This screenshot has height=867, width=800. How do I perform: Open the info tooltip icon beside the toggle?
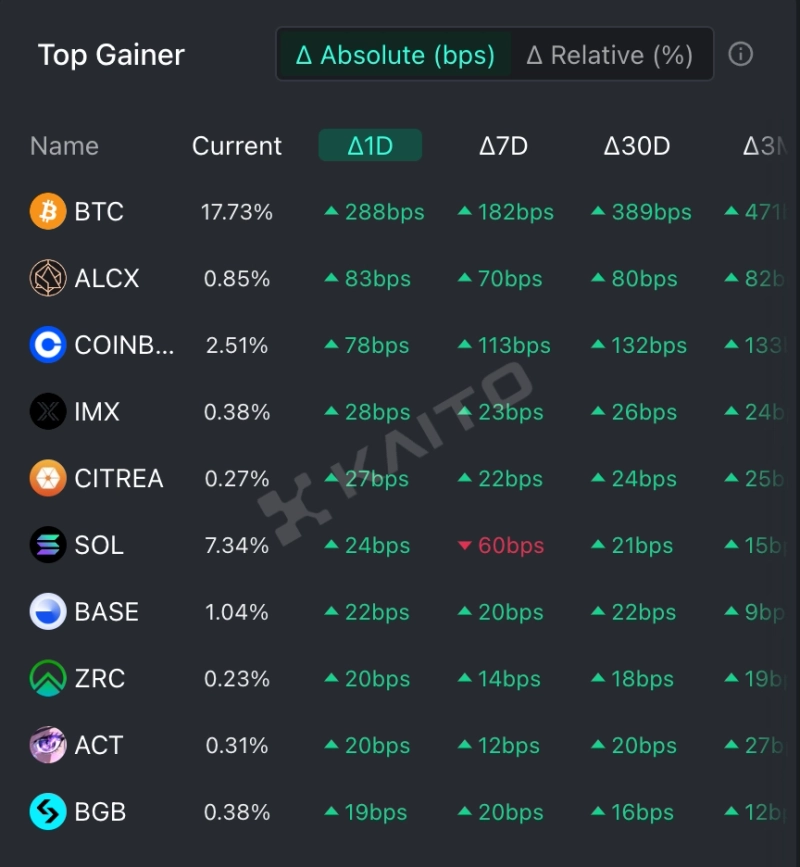point(741,54)
